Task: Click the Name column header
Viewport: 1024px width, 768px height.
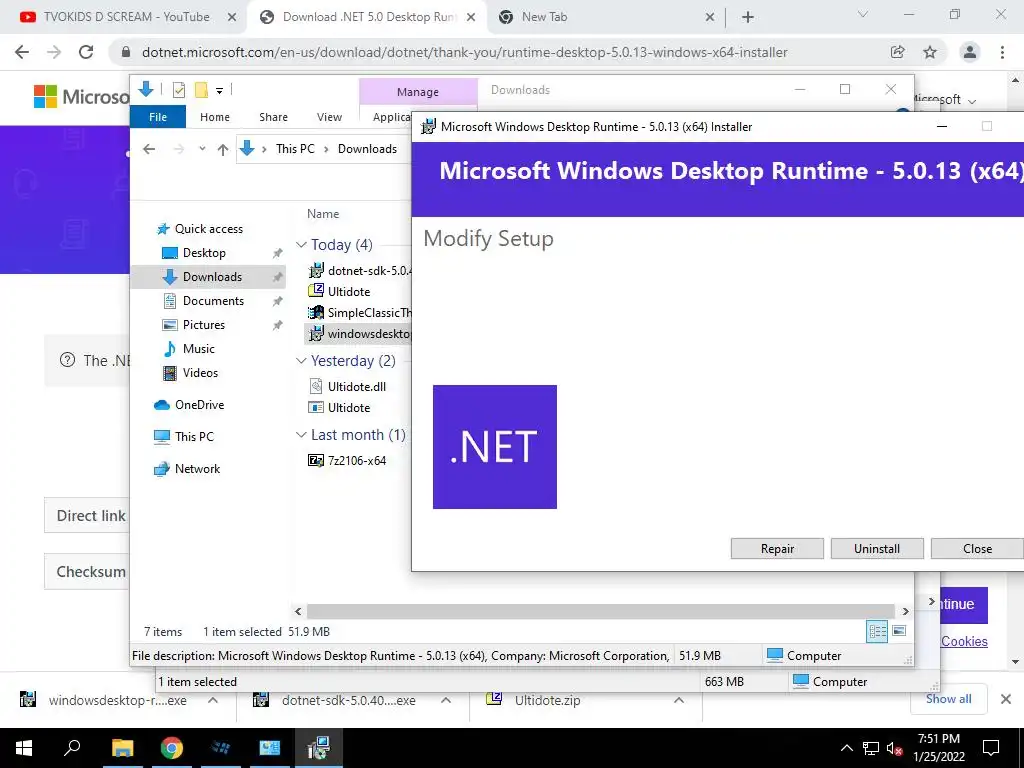Action: (x=323, y=214)
